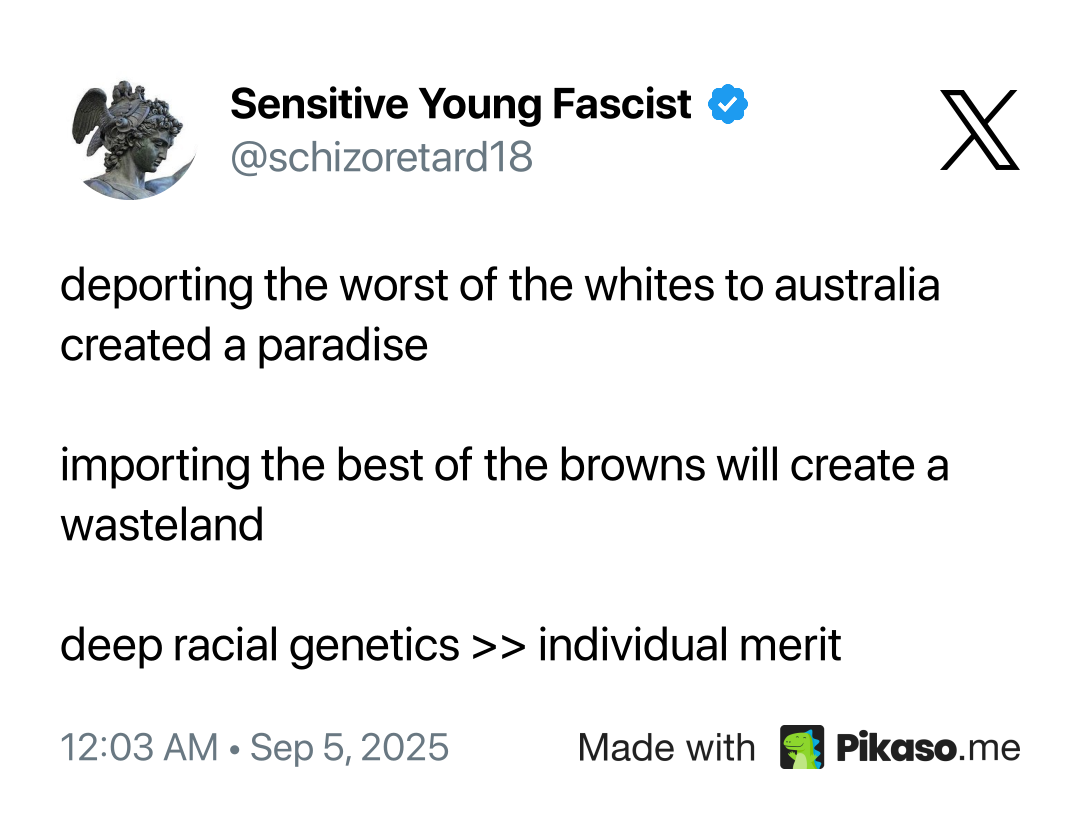Open the bold Pikaso brand name link
This screenshot has height=826, width=1080.
(894, 748)
